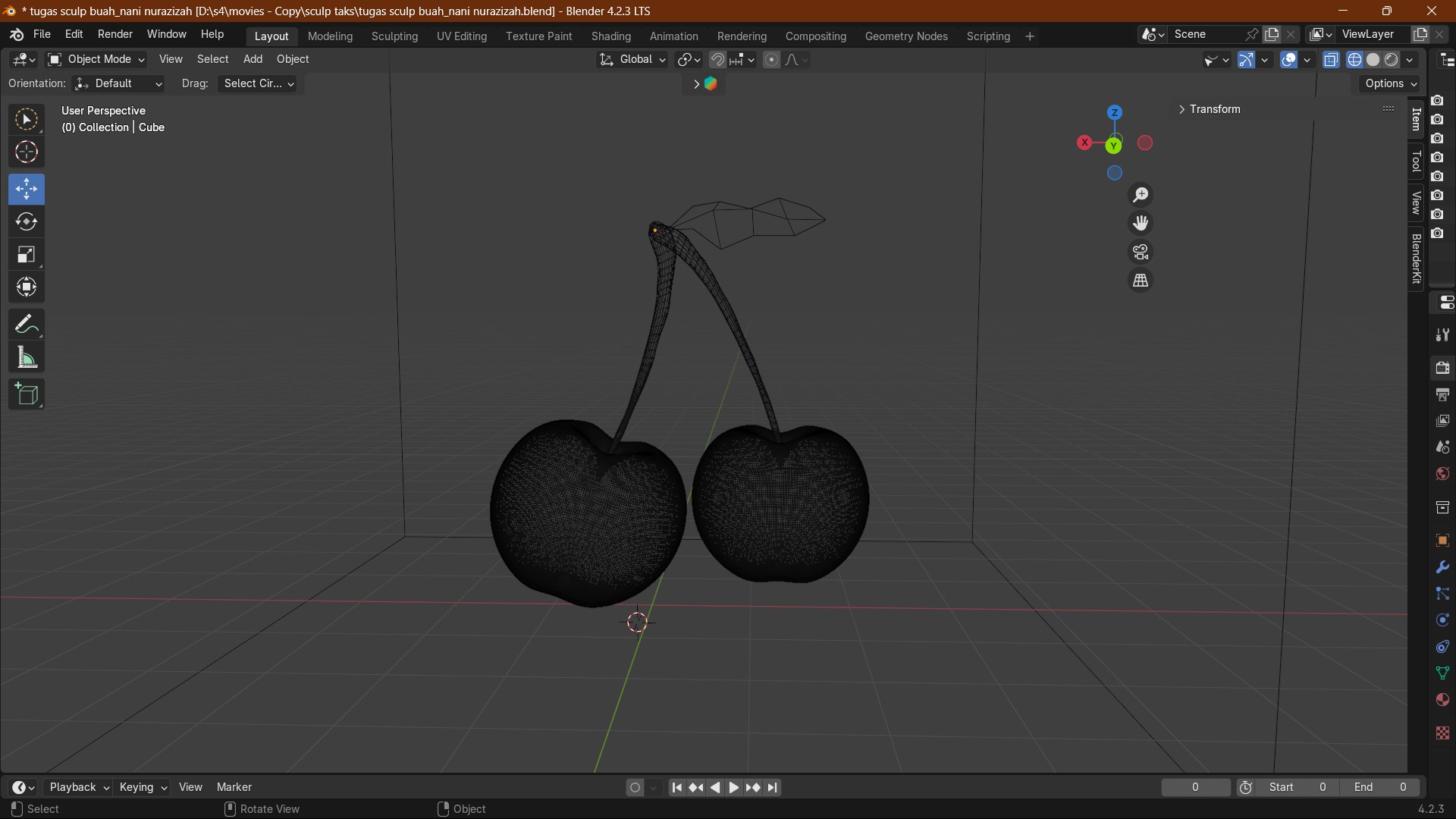The width and height of the screenshot is (1456, 819).
Task: Select the Add Cube tool
Action: click(x=27, y=394)
